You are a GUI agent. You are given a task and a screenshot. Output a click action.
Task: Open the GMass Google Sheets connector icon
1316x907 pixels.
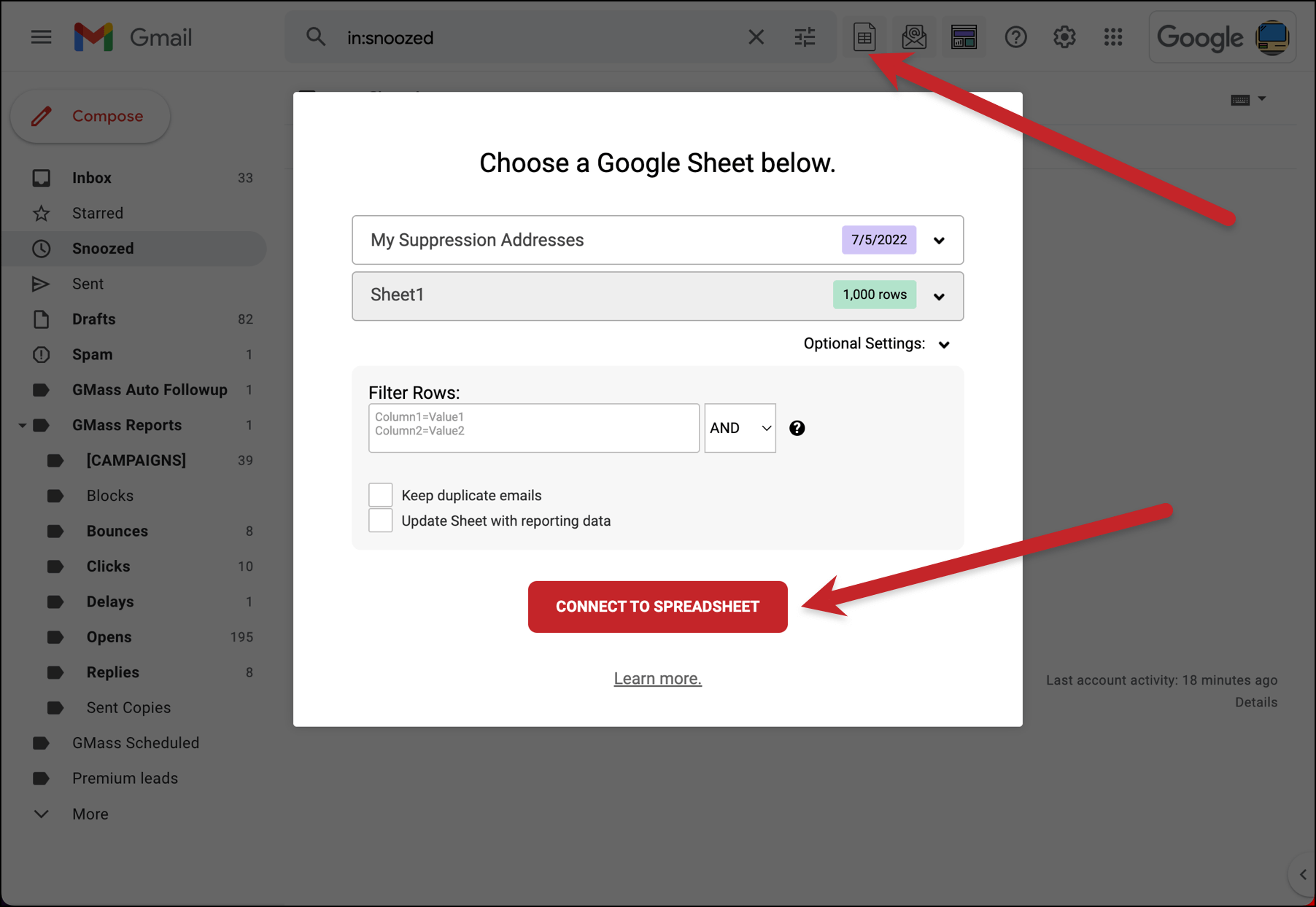point(864,37)
